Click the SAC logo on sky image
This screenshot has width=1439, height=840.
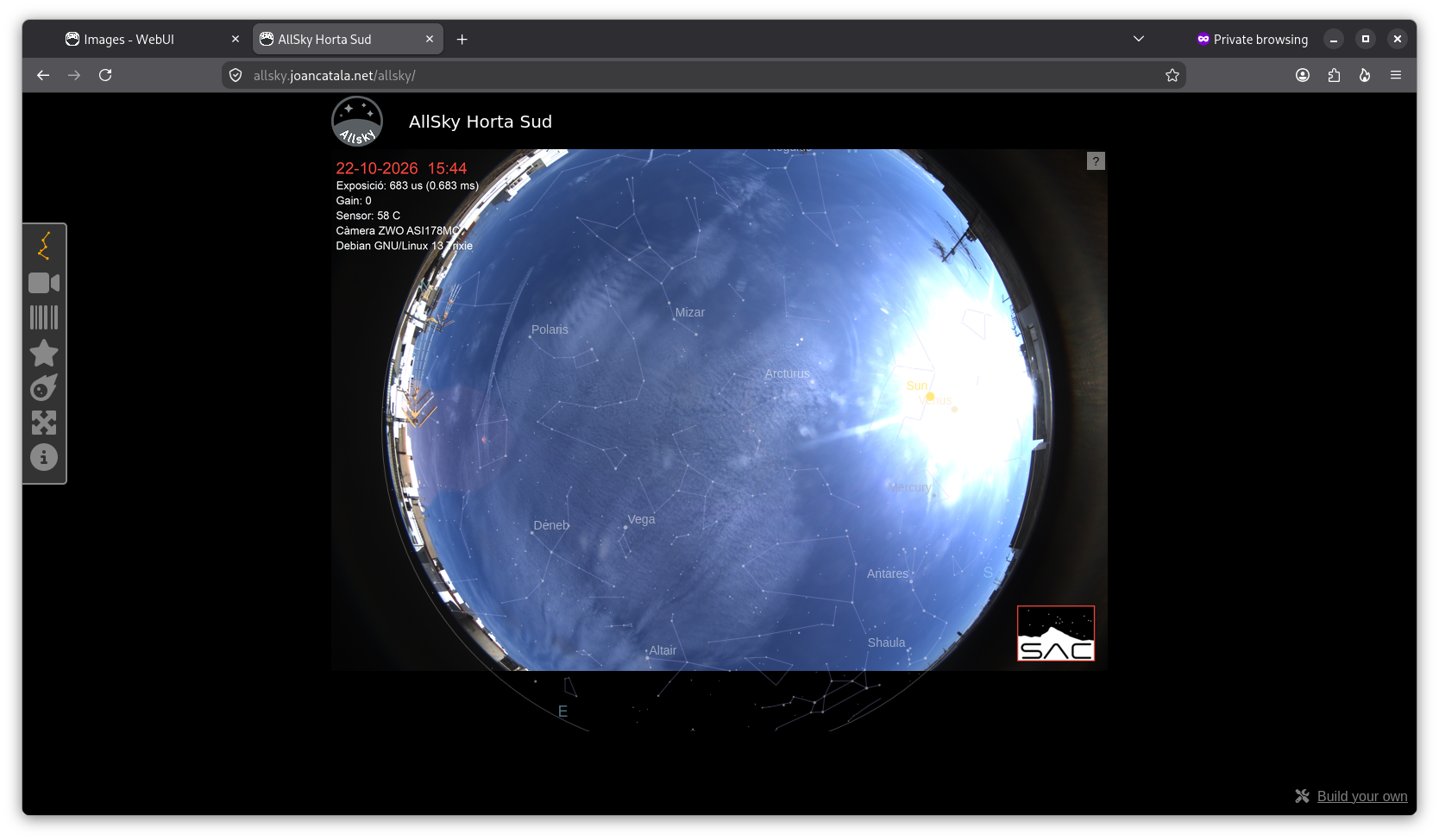pos(1056,634)
